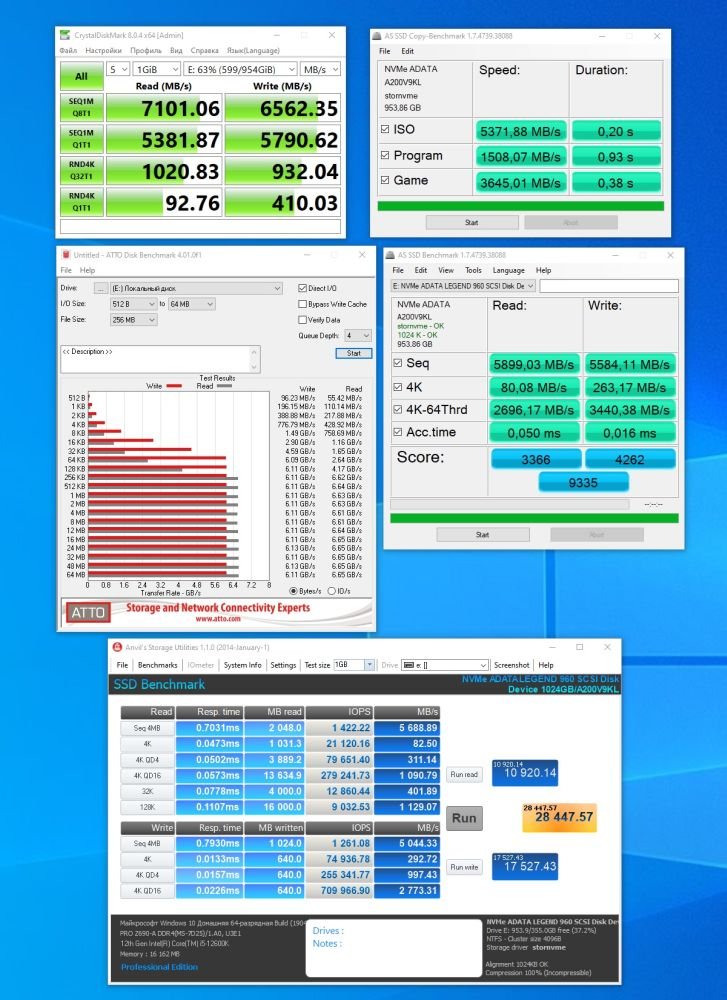Open the Test size 1GB dropdown in Anvil's
Screen dimensions: 727x1000
[354, 665]
